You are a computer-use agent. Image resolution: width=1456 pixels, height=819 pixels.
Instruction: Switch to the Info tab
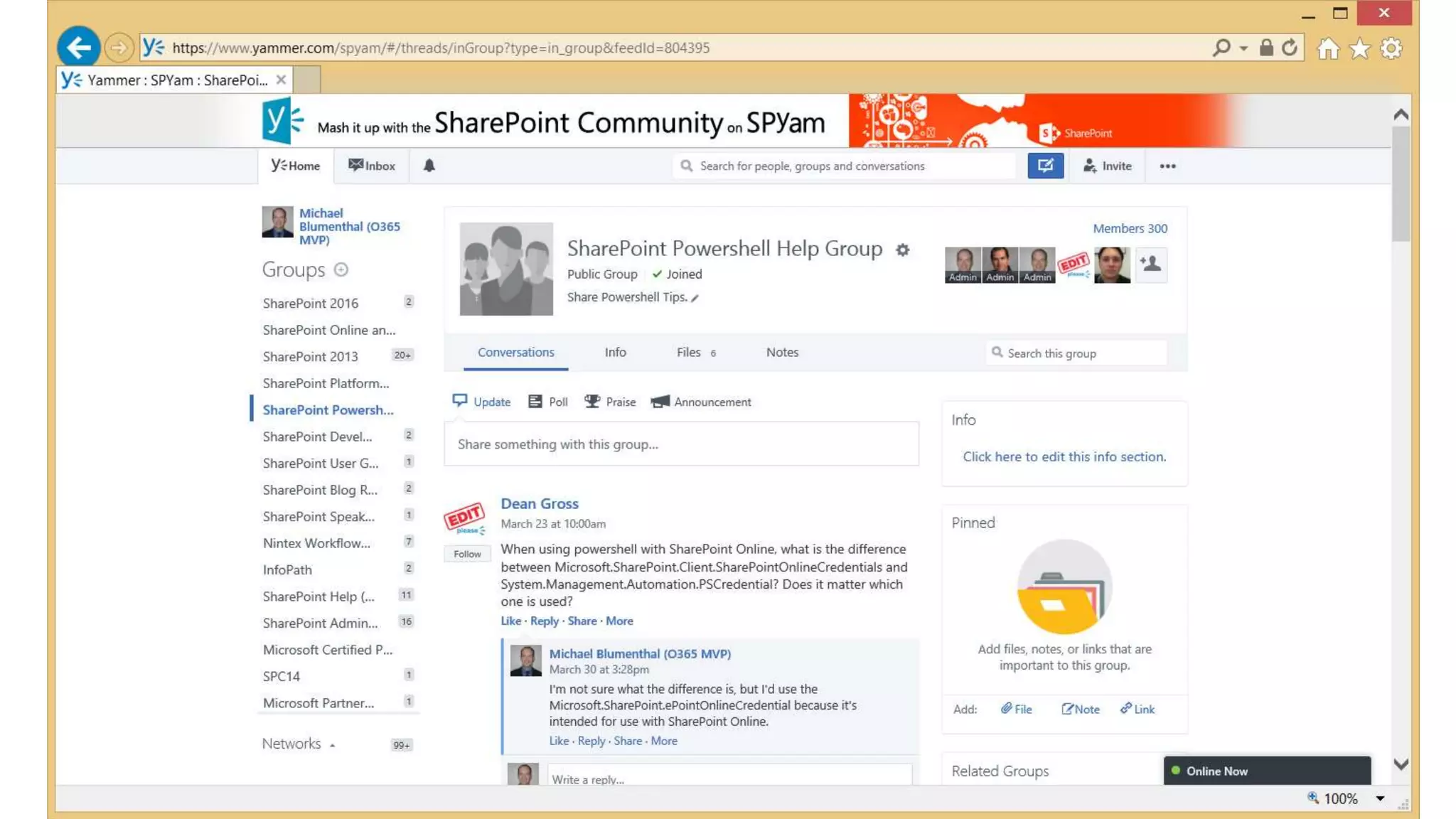tap(615, 352)
